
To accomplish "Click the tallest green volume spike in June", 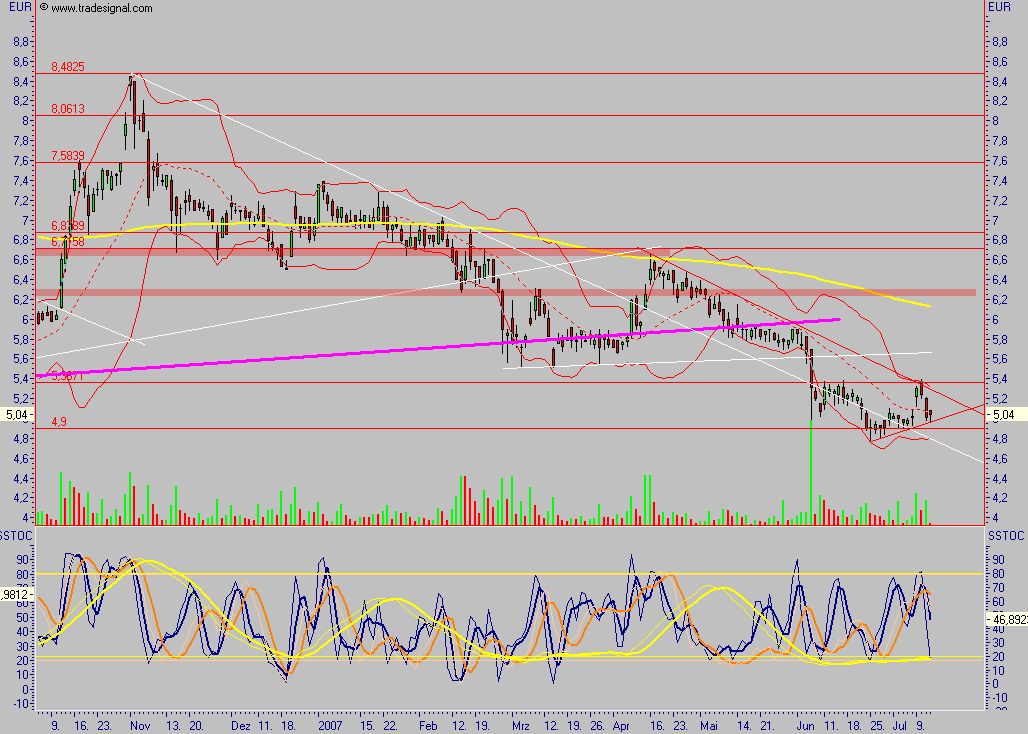I will tap(809, 470).
